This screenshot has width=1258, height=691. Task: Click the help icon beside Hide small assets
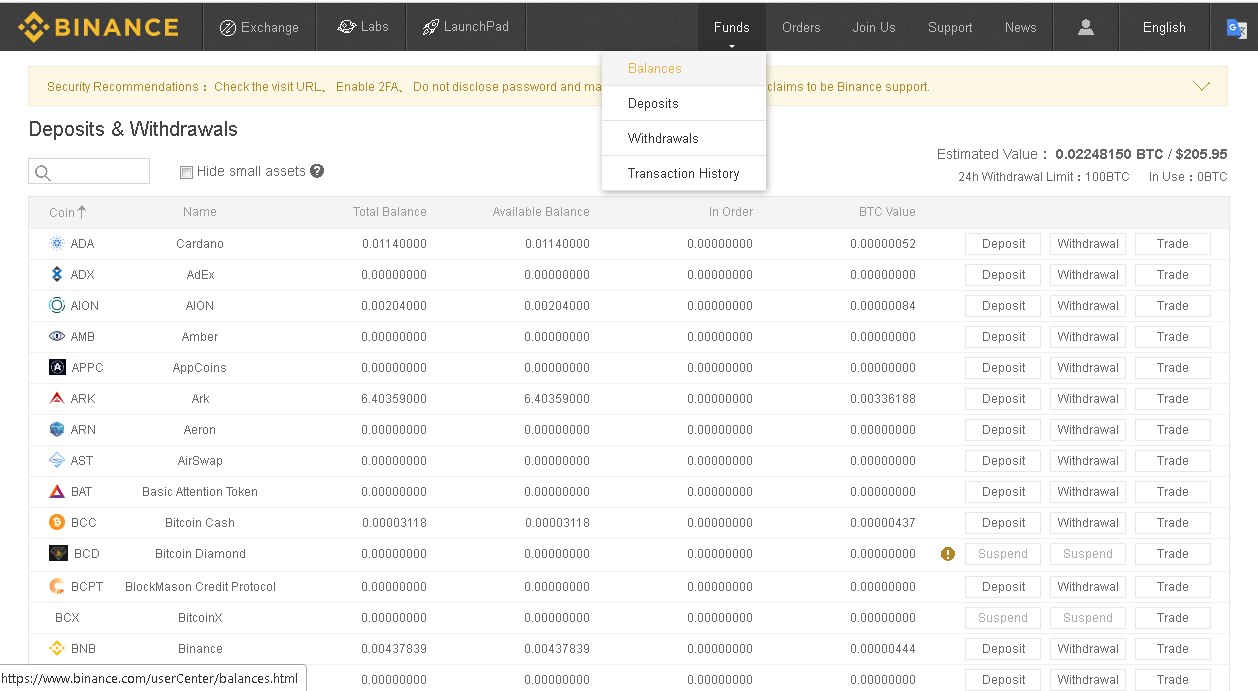coord(317,171)
